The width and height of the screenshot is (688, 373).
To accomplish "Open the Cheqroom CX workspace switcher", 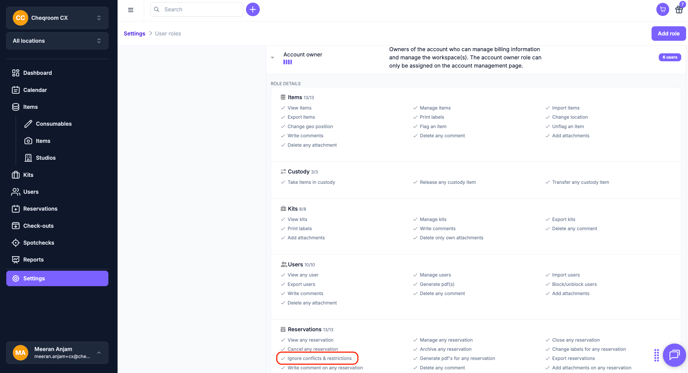I will pyautogui.click(x=57, y=18).
